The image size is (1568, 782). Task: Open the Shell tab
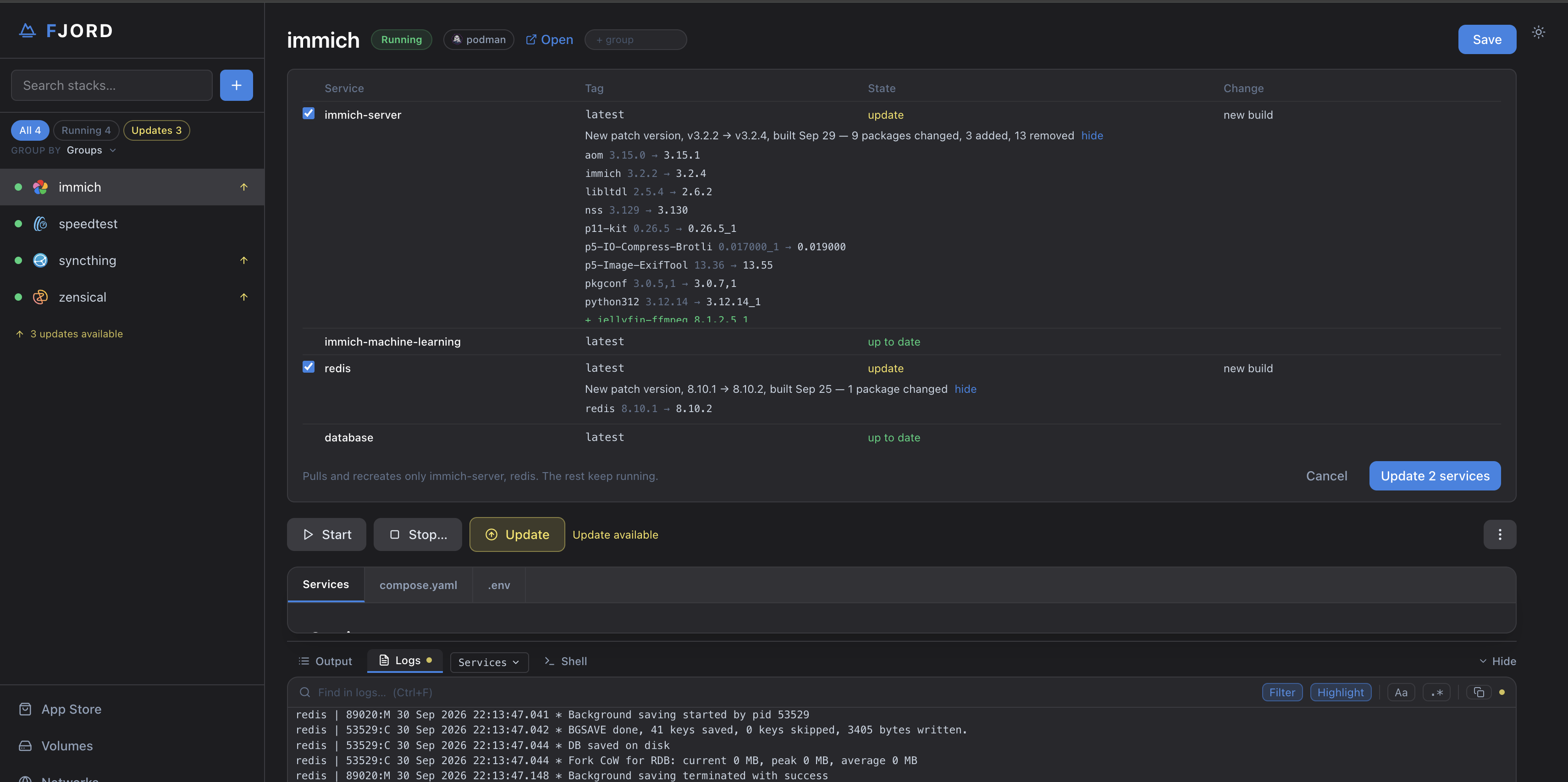565,661
